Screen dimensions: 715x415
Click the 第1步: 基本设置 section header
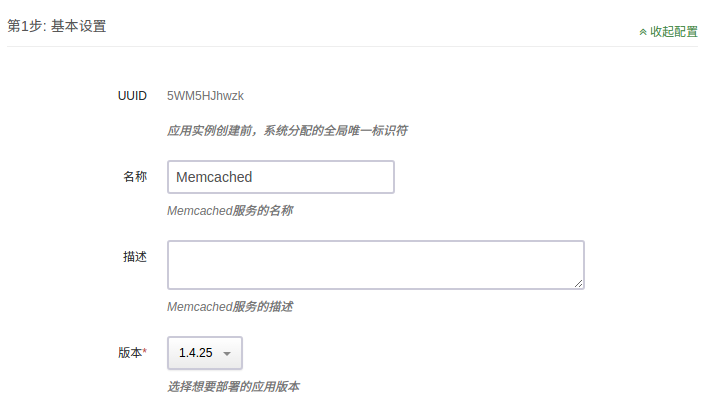click(57, 27)
